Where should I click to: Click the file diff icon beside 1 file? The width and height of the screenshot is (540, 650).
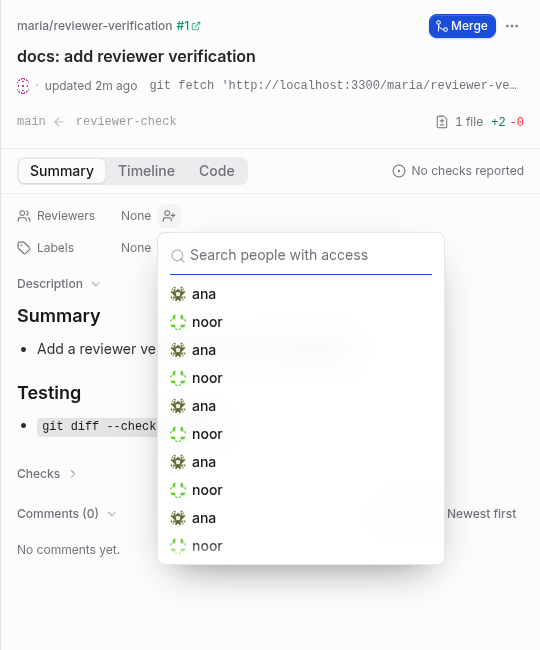[442, 122]
